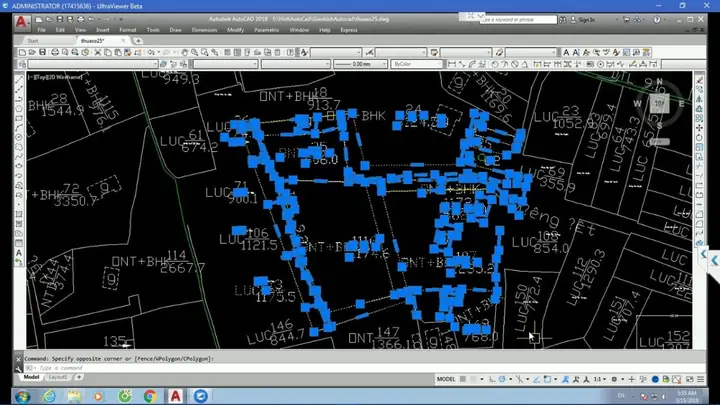The image size is (720, 405).
Task: Open the text style dropdown
Action: click(x=336, y=52)
